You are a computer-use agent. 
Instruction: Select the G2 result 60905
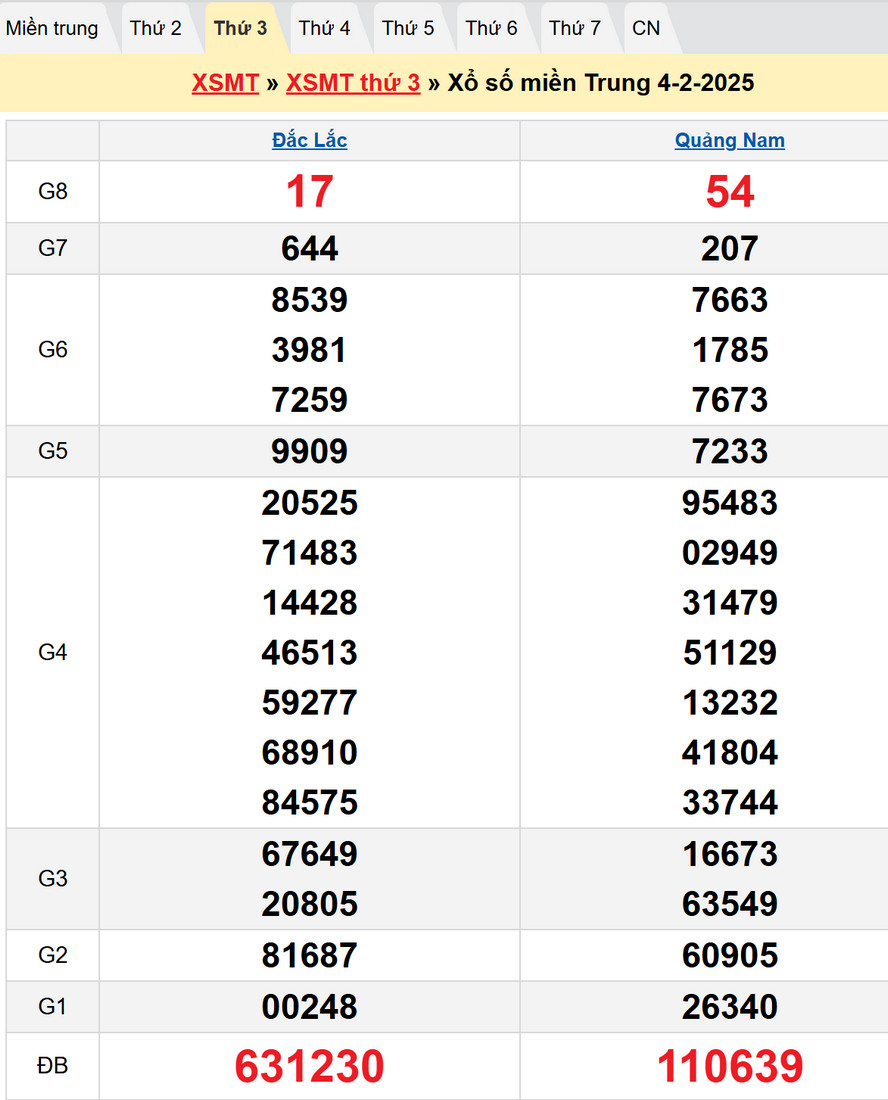click(729, 956)
